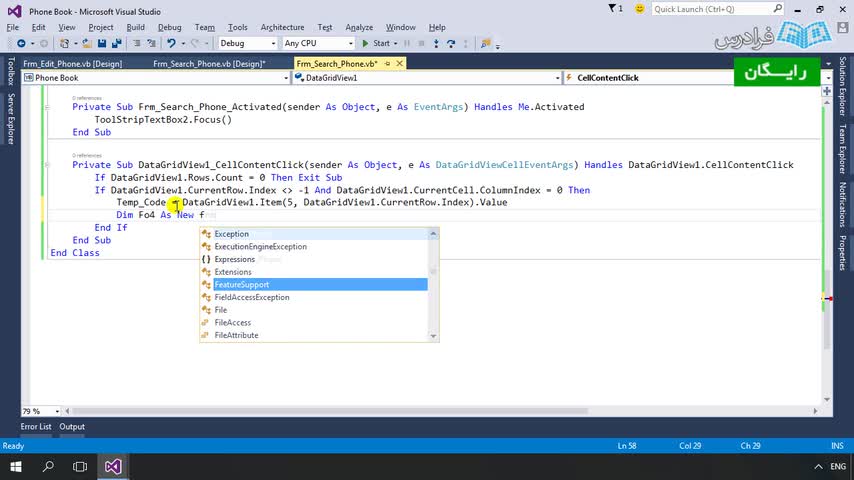Click the Quick Launch input field
The height and width of the screenshot is (480, 854).
coord(712,9)
